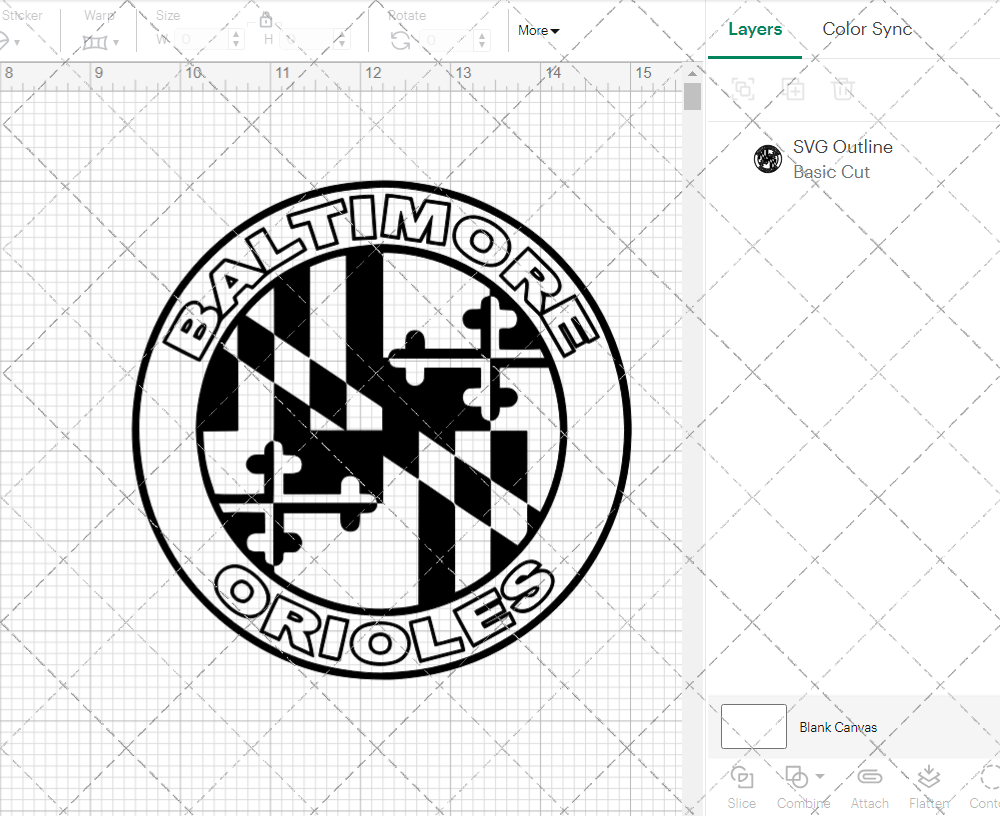The height and width of the screenshot is (816, 1000).
Task: Delete layer using the trash icon
Action: coord(843,89)
